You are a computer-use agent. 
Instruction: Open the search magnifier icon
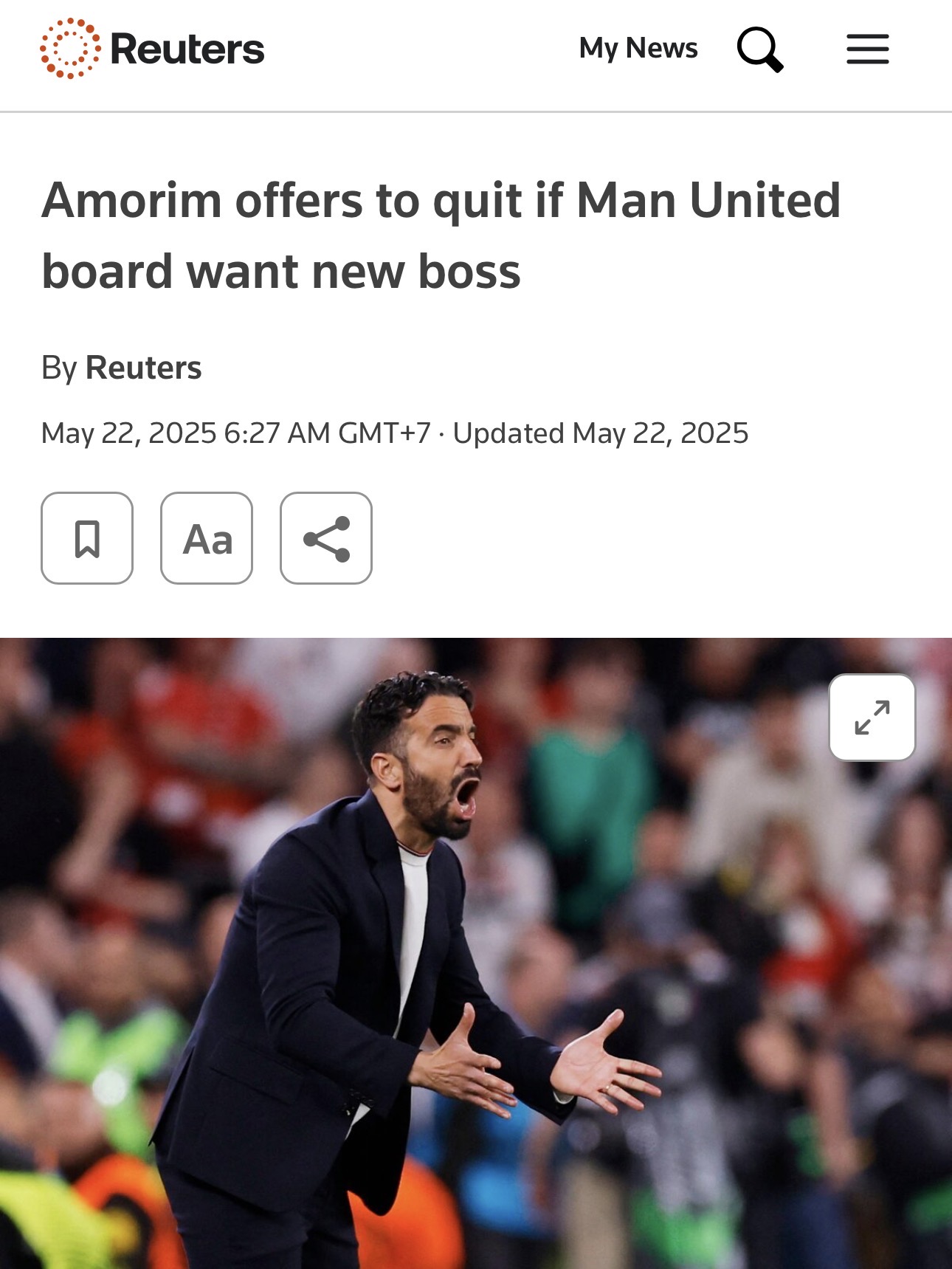click(x=760, y=49)
